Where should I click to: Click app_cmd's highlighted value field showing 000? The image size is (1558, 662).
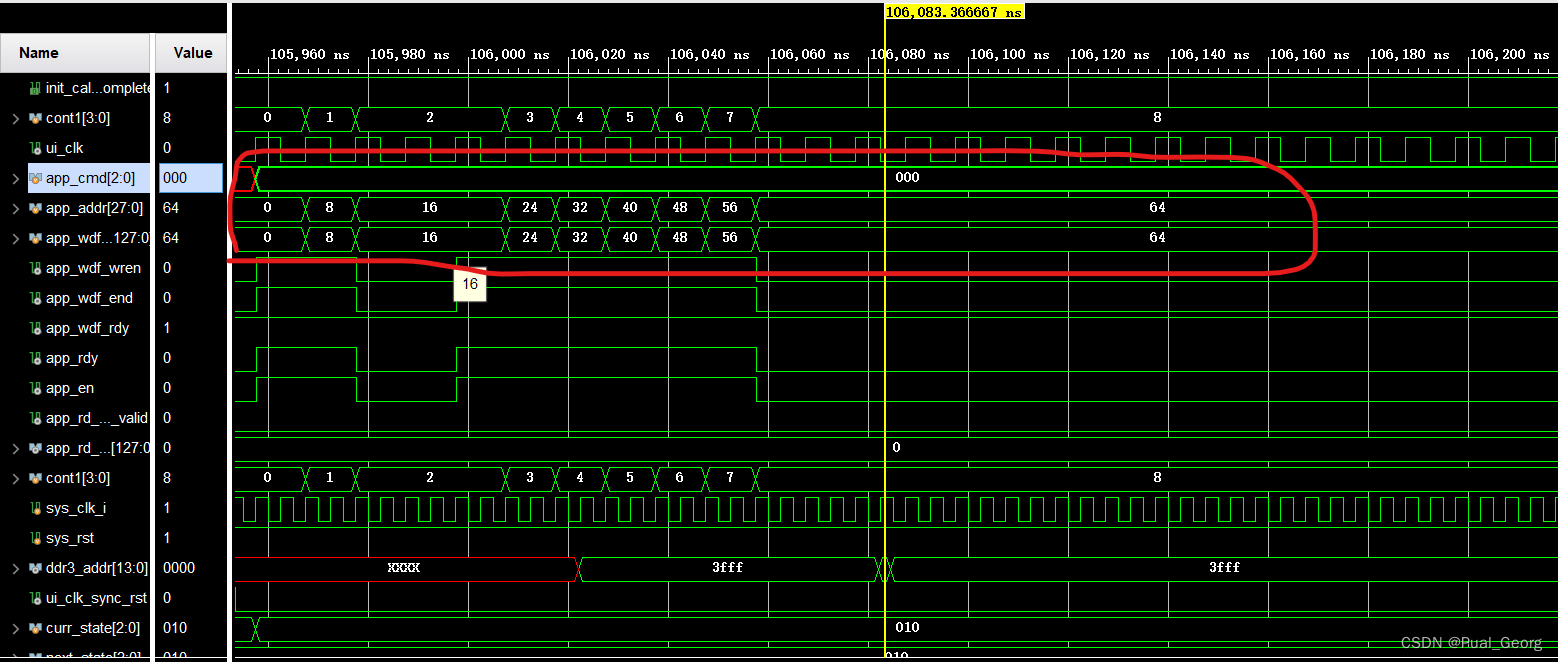point(190,178)
